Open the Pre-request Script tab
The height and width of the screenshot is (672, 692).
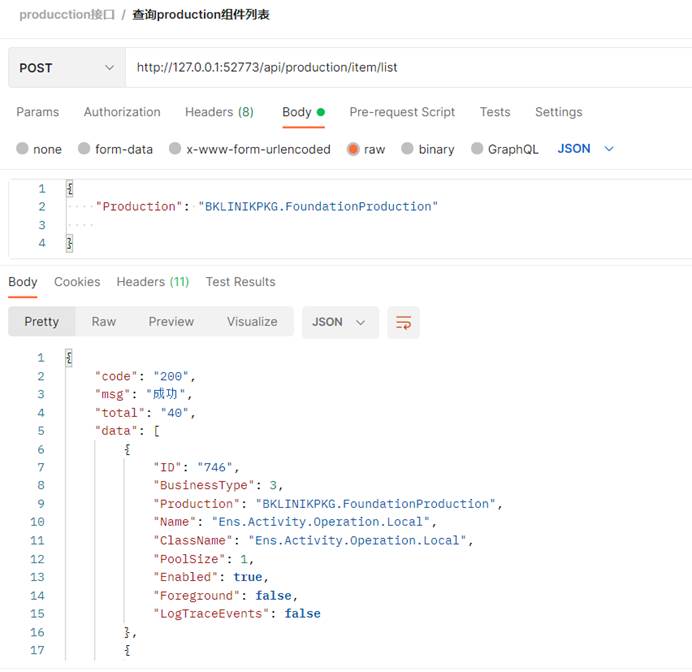[x=402, y=112]
